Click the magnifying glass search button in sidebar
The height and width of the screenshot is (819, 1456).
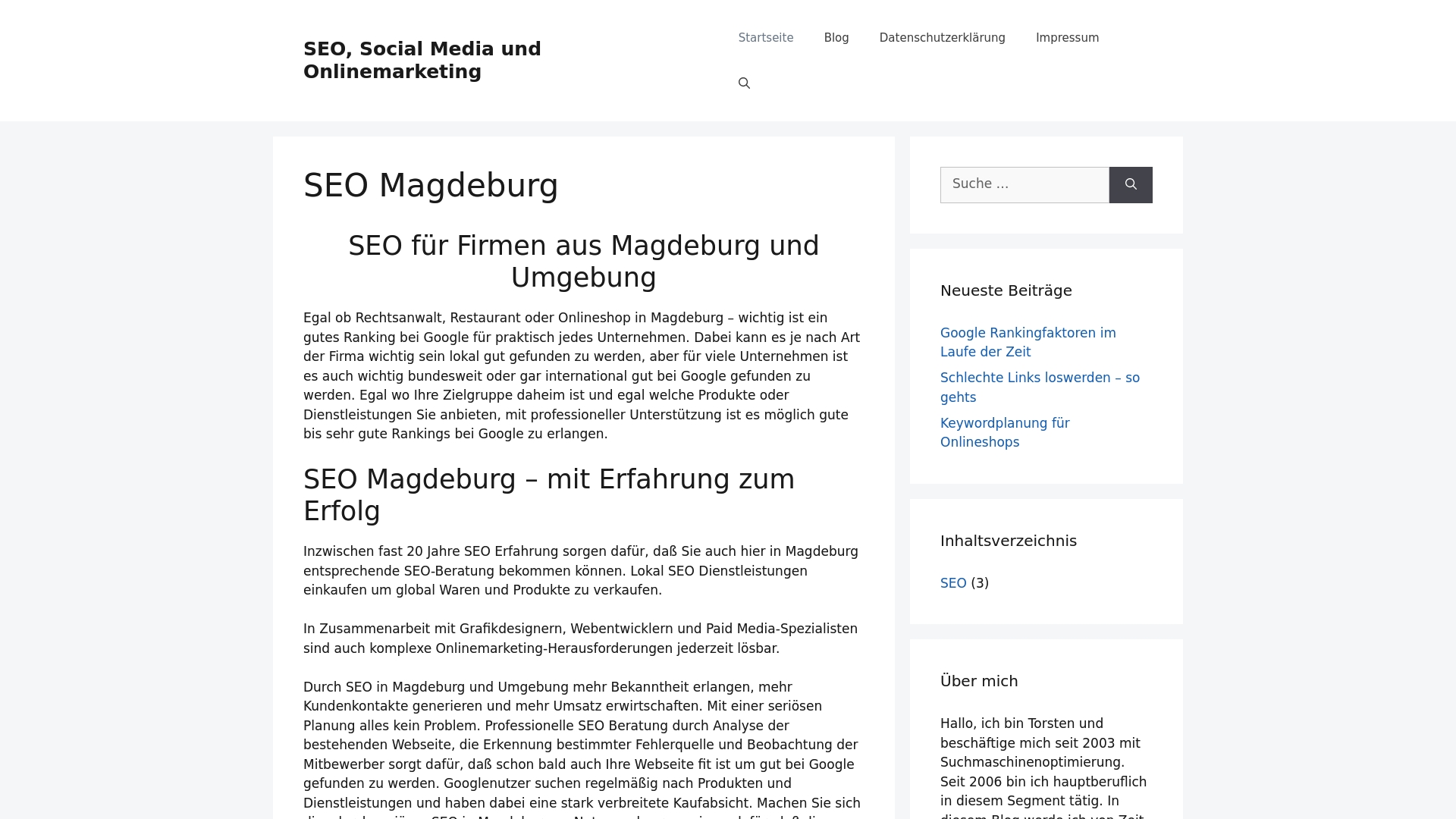(1131, 184)
